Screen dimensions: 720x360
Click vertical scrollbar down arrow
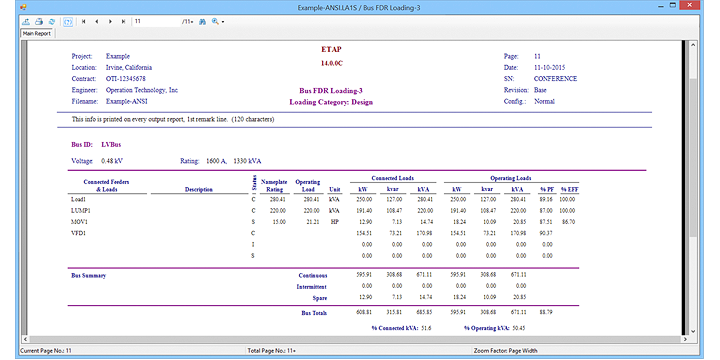point(693,331)
